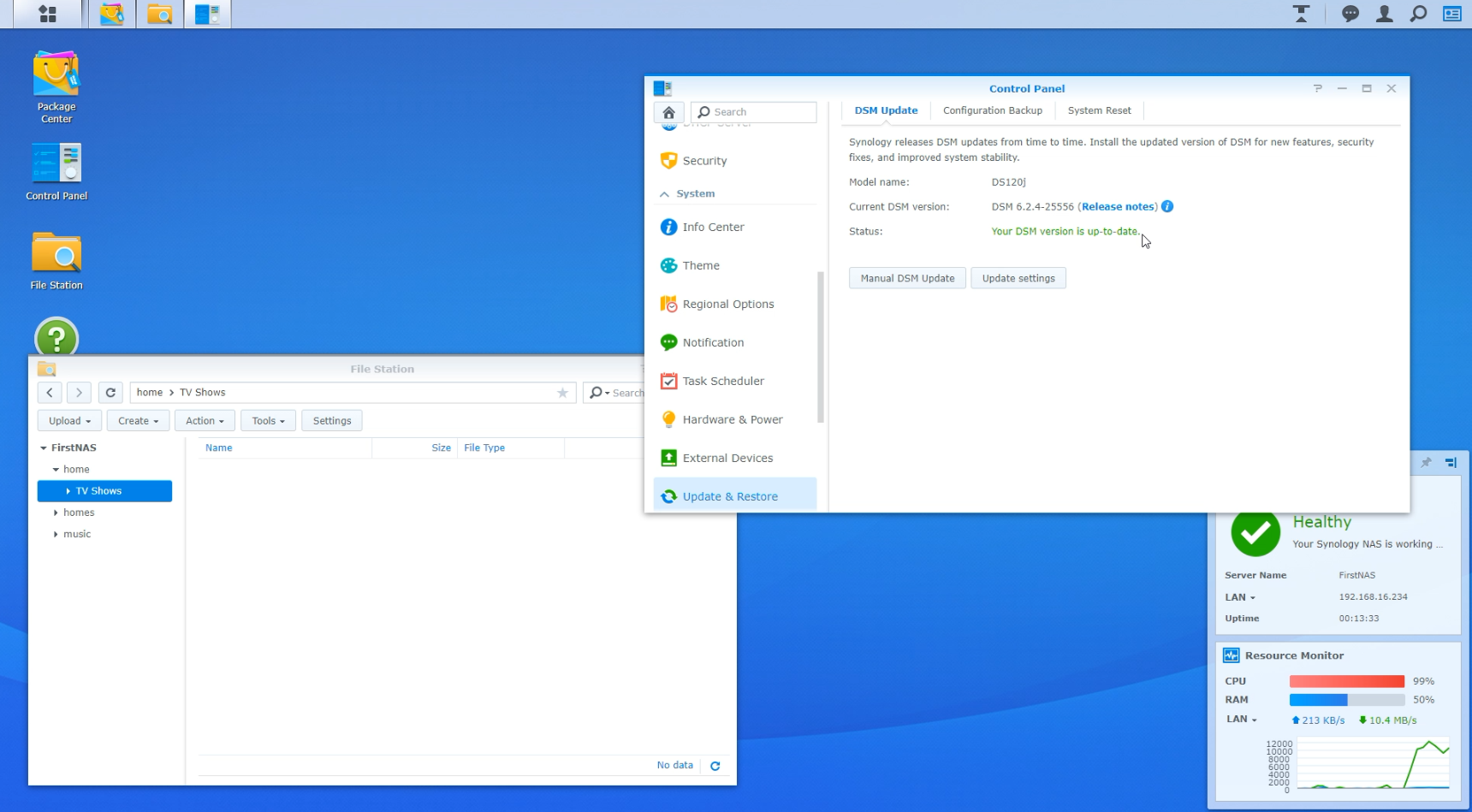Open the upload queue tray icon
The image size is (1472, 812).
1301,14
